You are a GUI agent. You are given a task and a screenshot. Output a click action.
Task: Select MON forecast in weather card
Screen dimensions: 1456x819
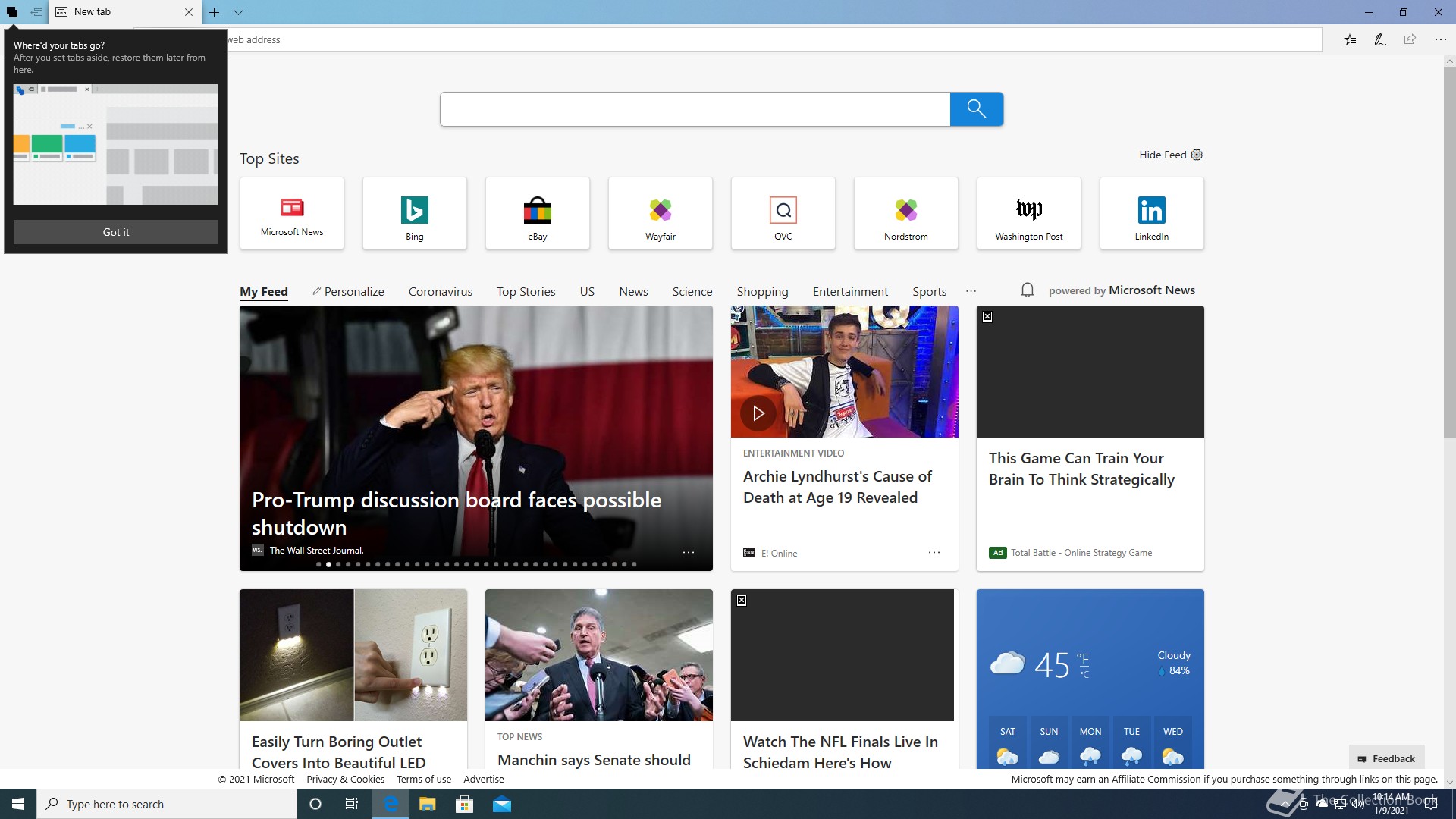point(1090,742)
